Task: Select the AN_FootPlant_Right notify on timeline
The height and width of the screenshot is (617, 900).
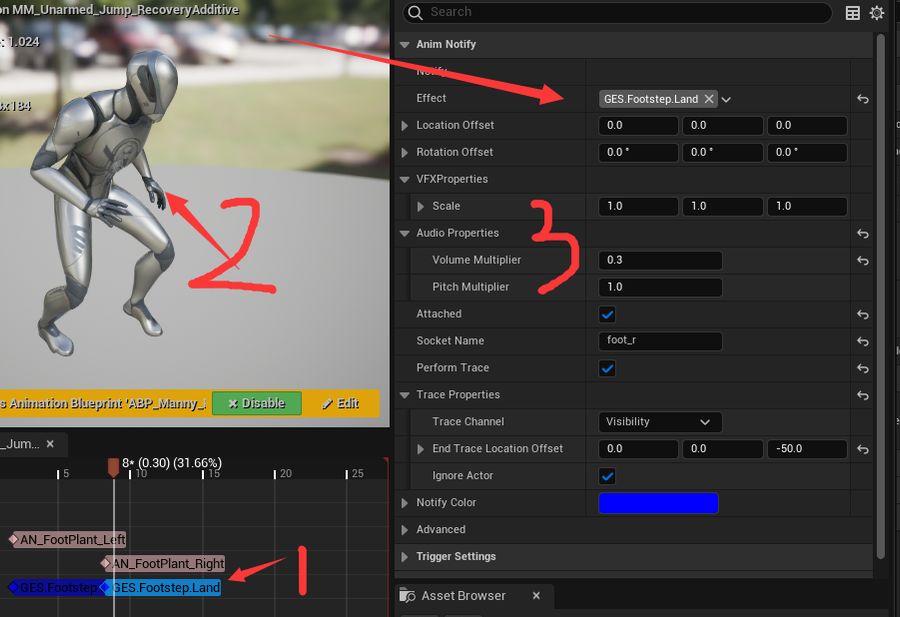Action: click(163, 564)
